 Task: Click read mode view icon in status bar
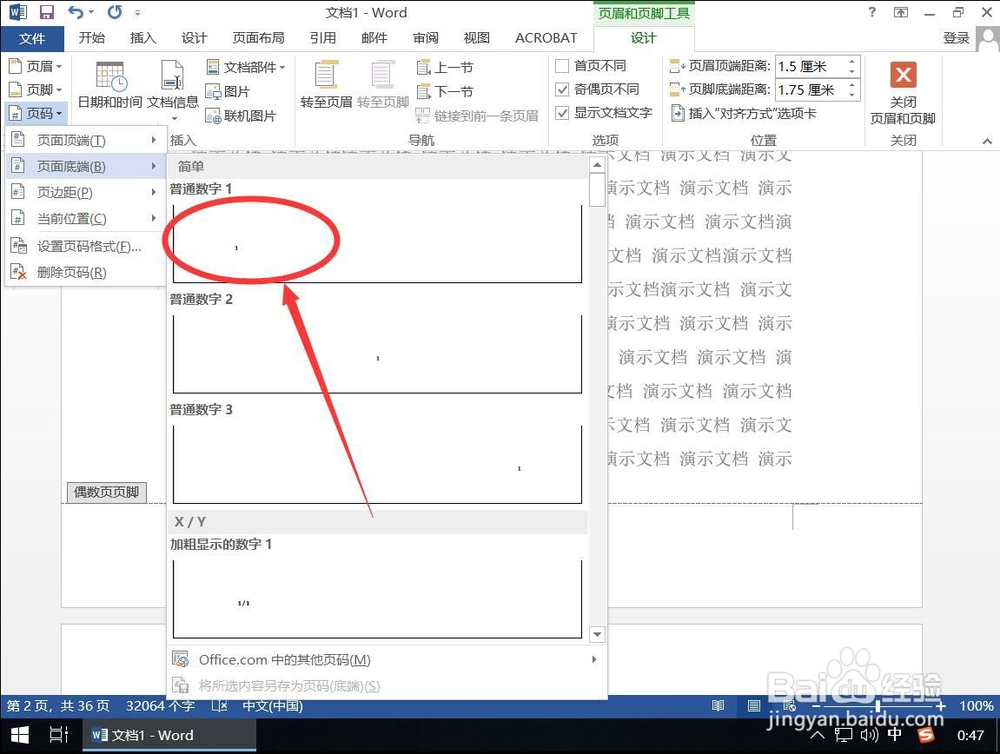(718, 706)
